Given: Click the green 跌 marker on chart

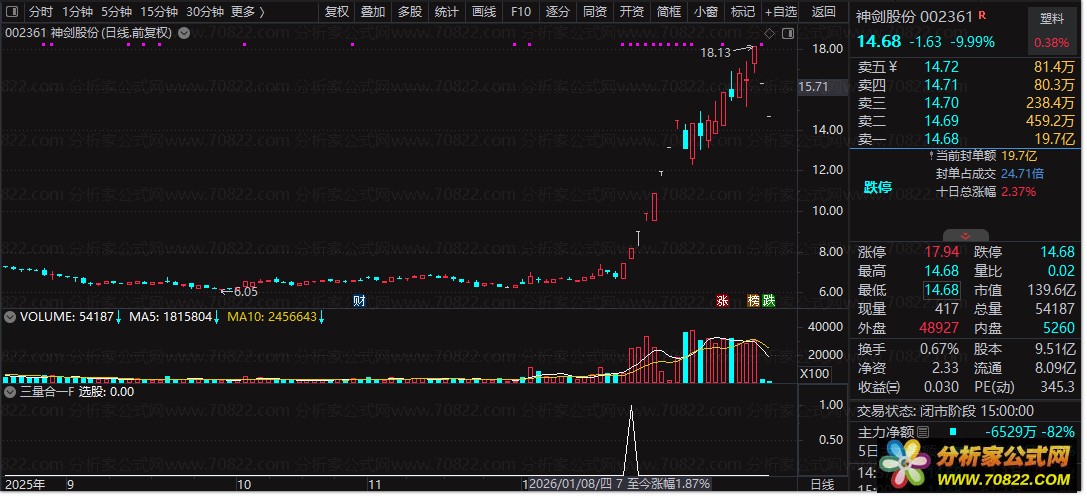Looking at the screenshot, I should click(x=768, y=300).
